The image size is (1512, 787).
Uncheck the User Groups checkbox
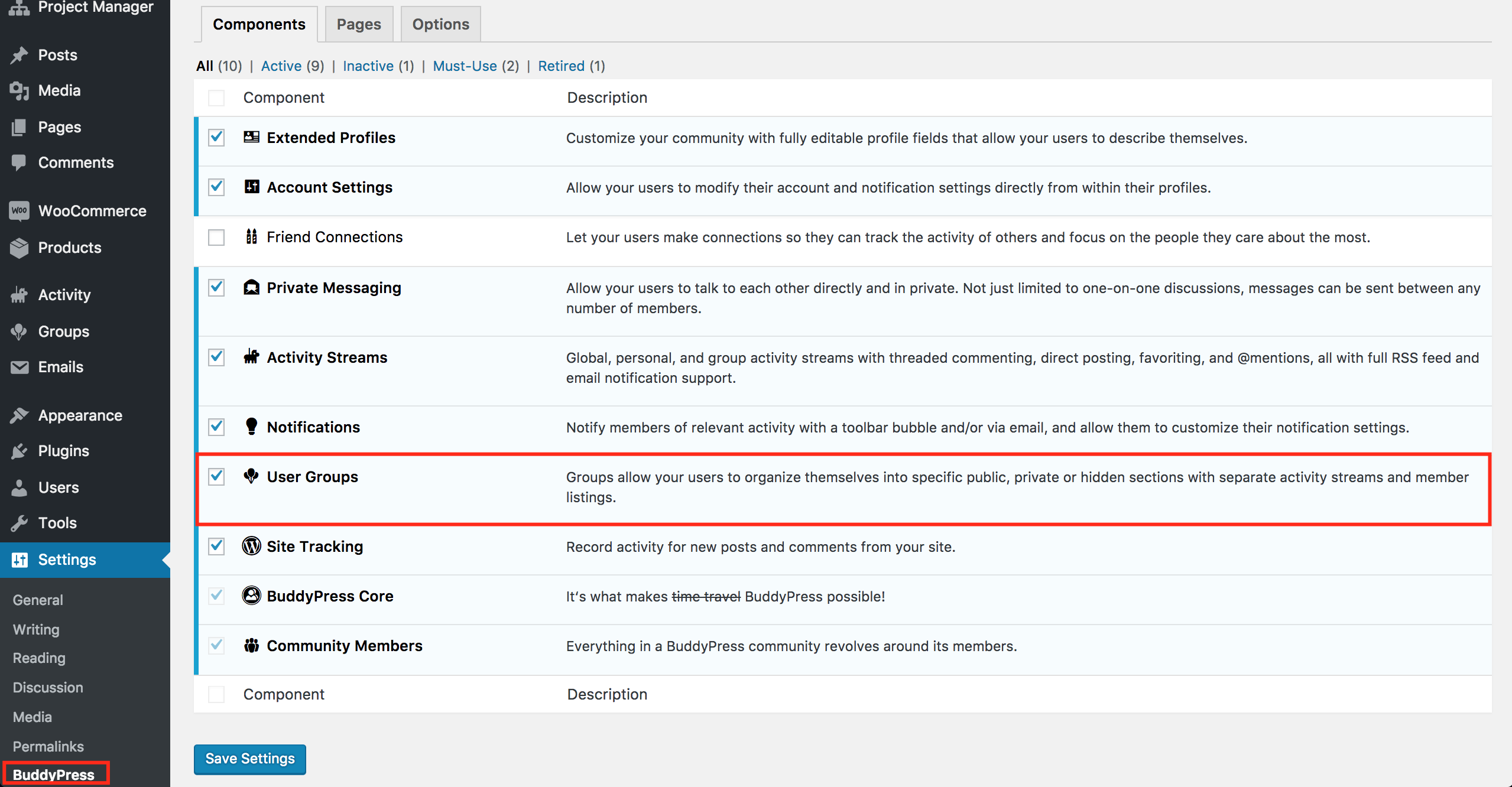tap(216, 476)
